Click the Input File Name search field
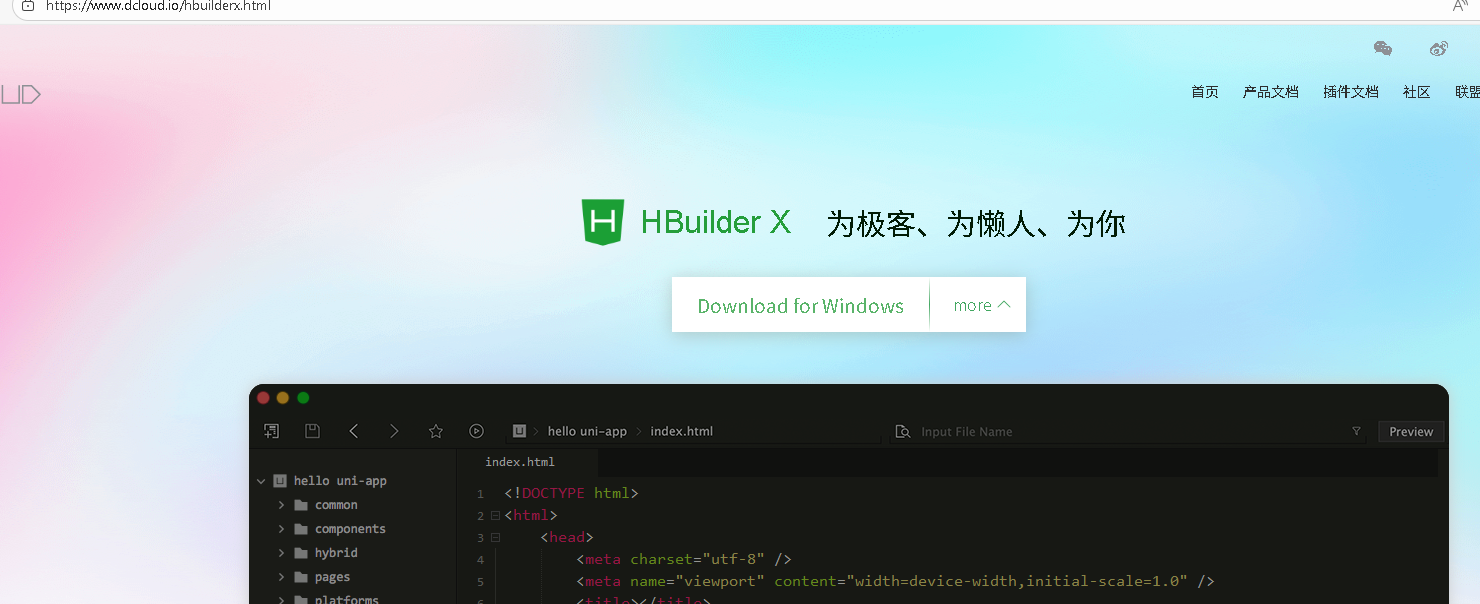 (1128, 431)
